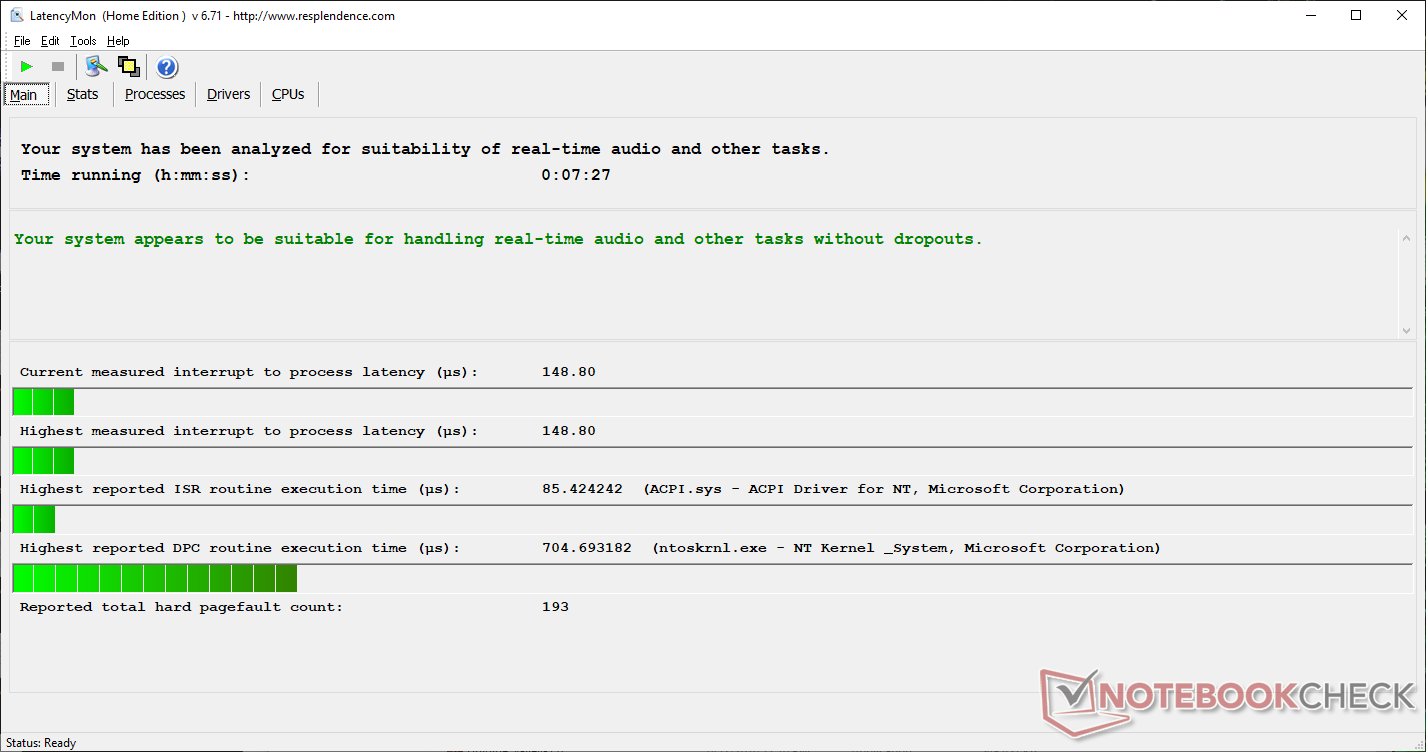This screenshot has height=752, width=1426.
Task: Maximize the LatencyMon window
Action: (1356, 15)
